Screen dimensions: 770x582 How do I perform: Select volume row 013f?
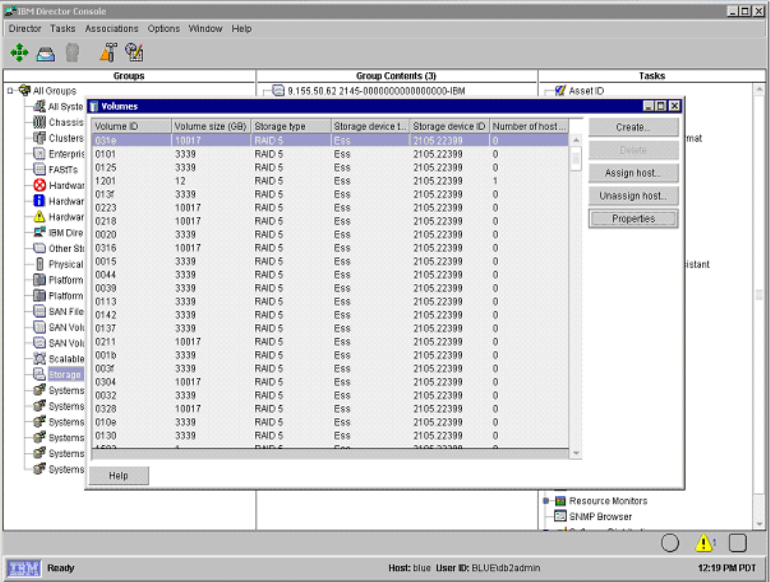point(330,194)
